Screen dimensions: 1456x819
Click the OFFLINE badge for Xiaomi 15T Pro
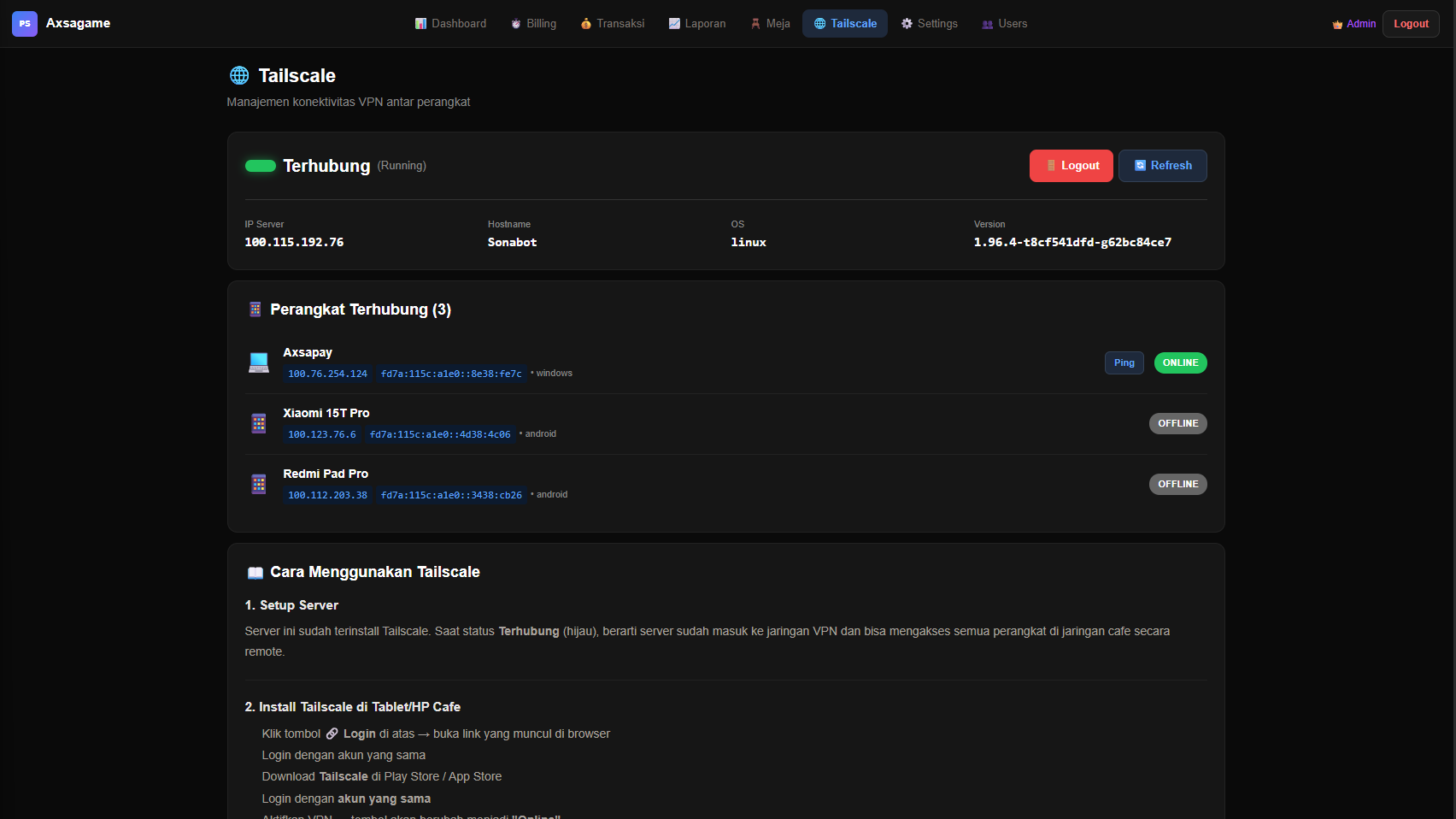tap(1178, 424)
